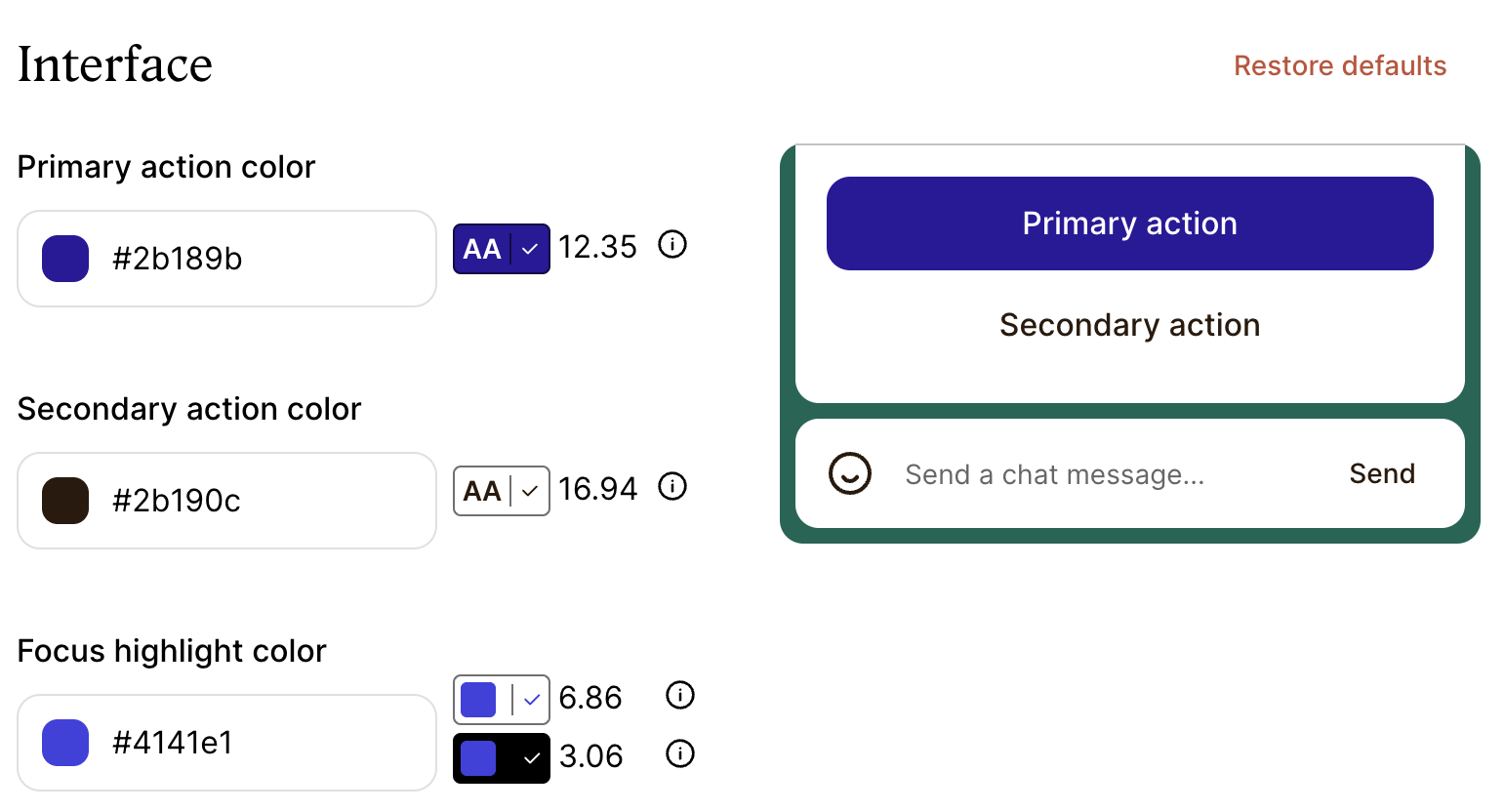Click Restore defaults link

(1339, 65)
